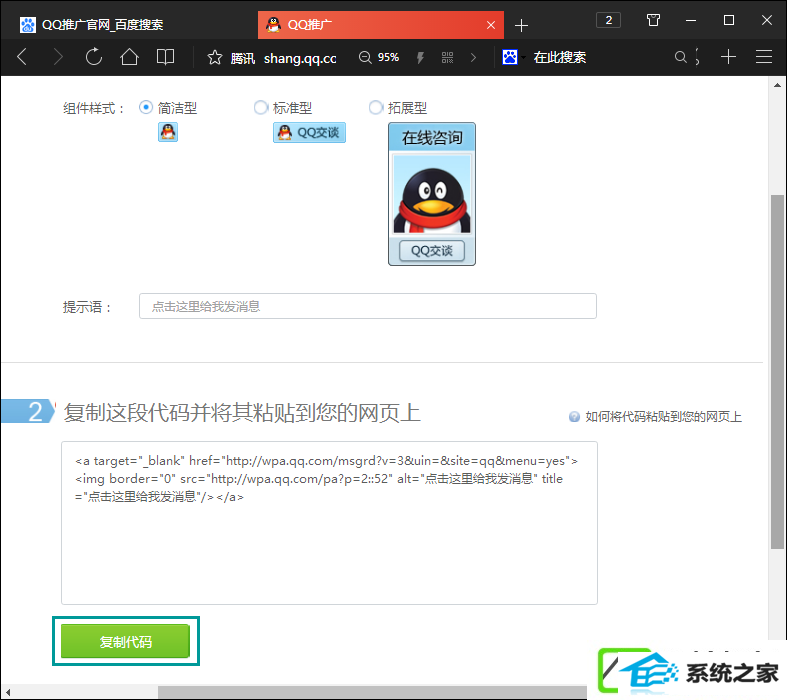Click QQ交谈 button inside extended widget
787x700 pixels.
(432, 250)
